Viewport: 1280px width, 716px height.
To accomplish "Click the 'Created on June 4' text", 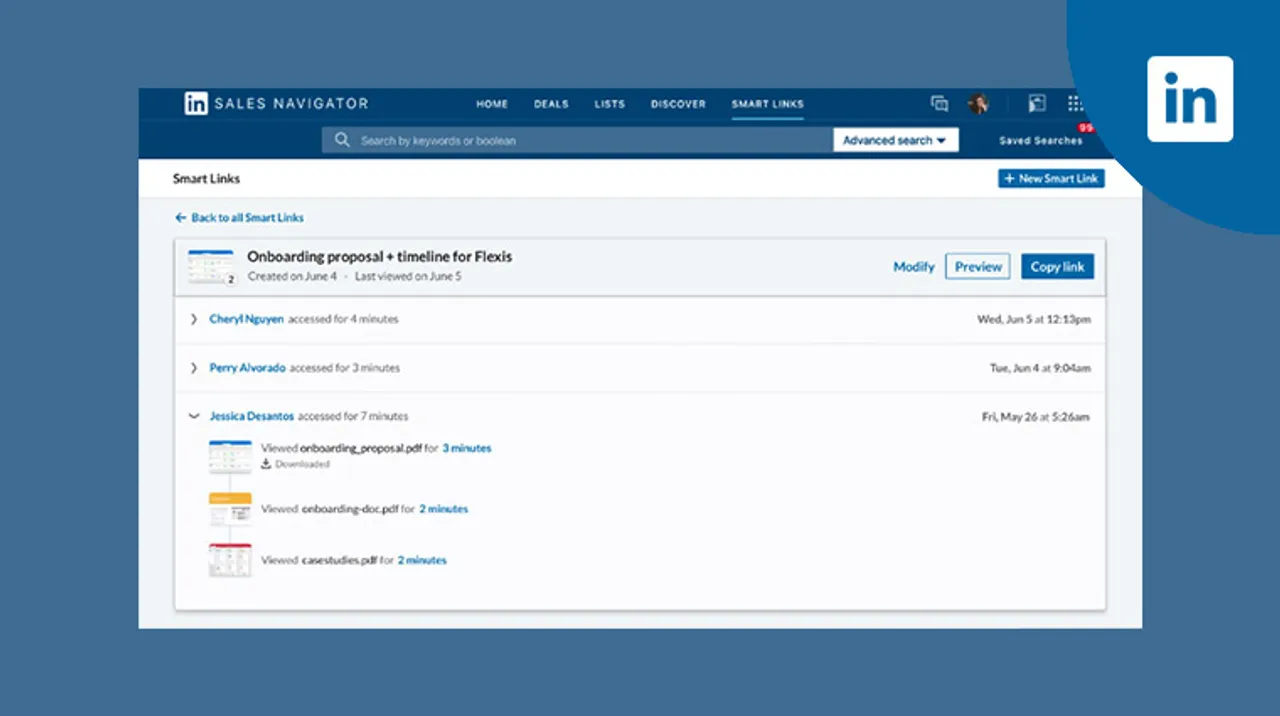I will 292,276.
